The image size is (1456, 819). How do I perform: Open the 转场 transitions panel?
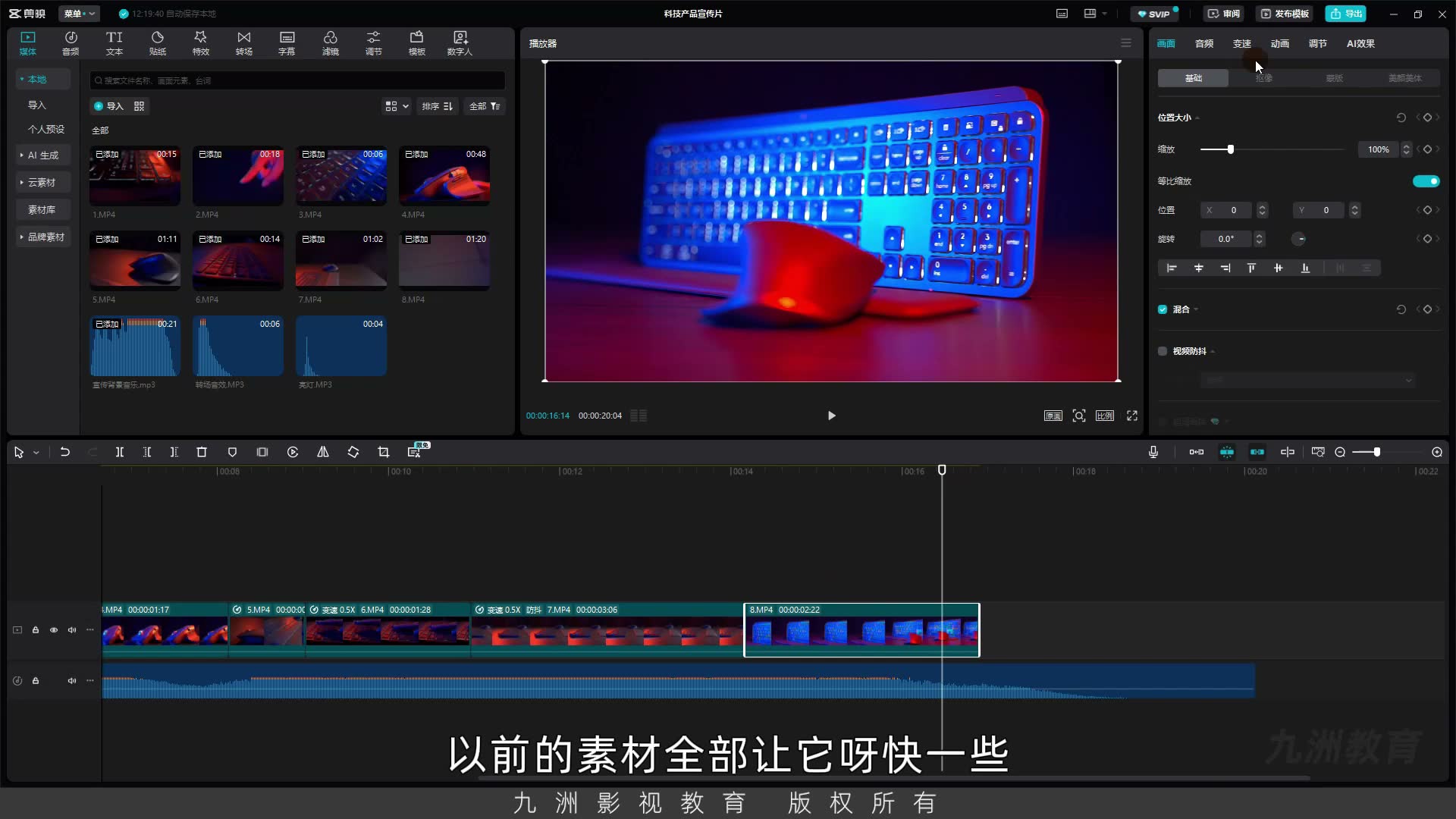tap(243, 43)
